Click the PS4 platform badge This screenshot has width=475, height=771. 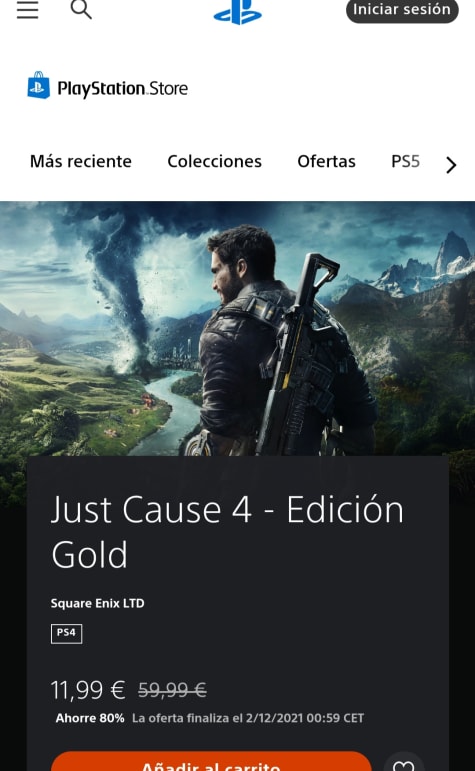(66, 633)
